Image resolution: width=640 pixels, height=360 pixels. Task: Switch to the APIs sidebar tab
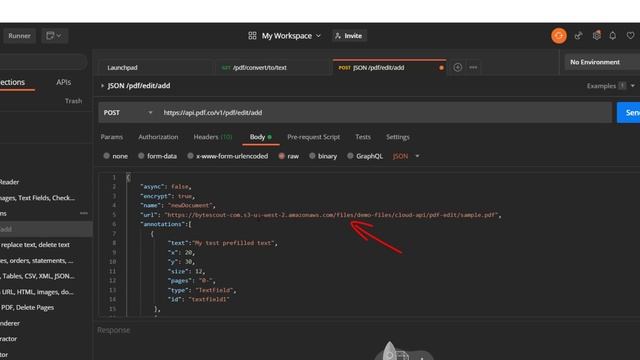[x=64, y=82]
